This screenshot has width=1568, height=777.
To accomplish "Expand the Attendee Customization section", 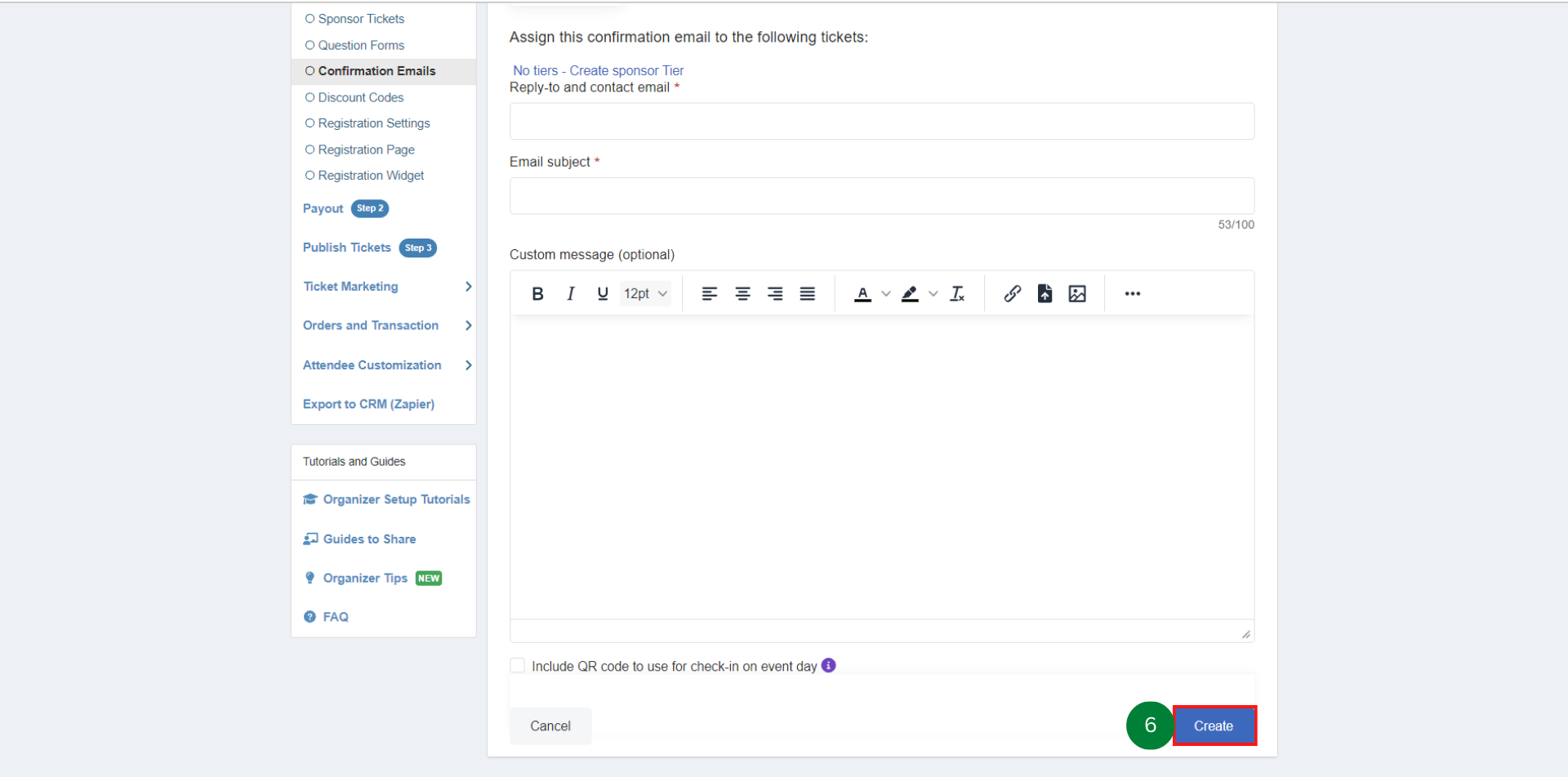I will pyautogui.click(x=372, y=365).
